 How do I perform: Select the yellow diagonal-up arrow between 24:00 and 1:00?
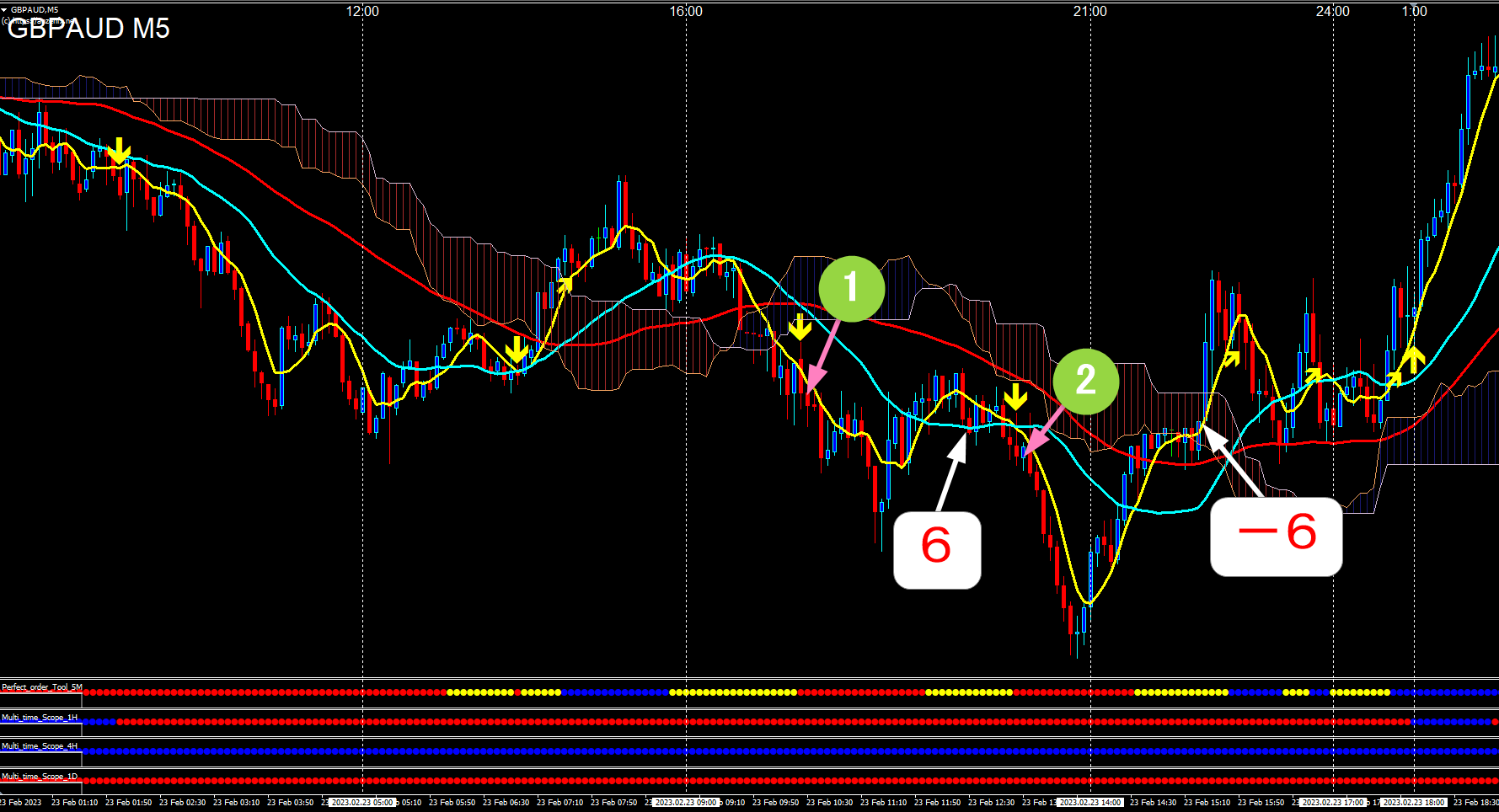point(1393,379)
